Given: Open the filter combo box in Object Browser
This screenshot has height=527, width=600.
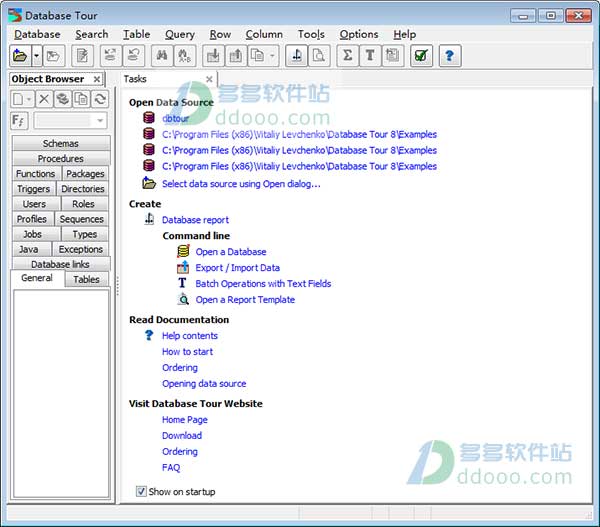Looking at the screenshot, I should pos(71,121).
